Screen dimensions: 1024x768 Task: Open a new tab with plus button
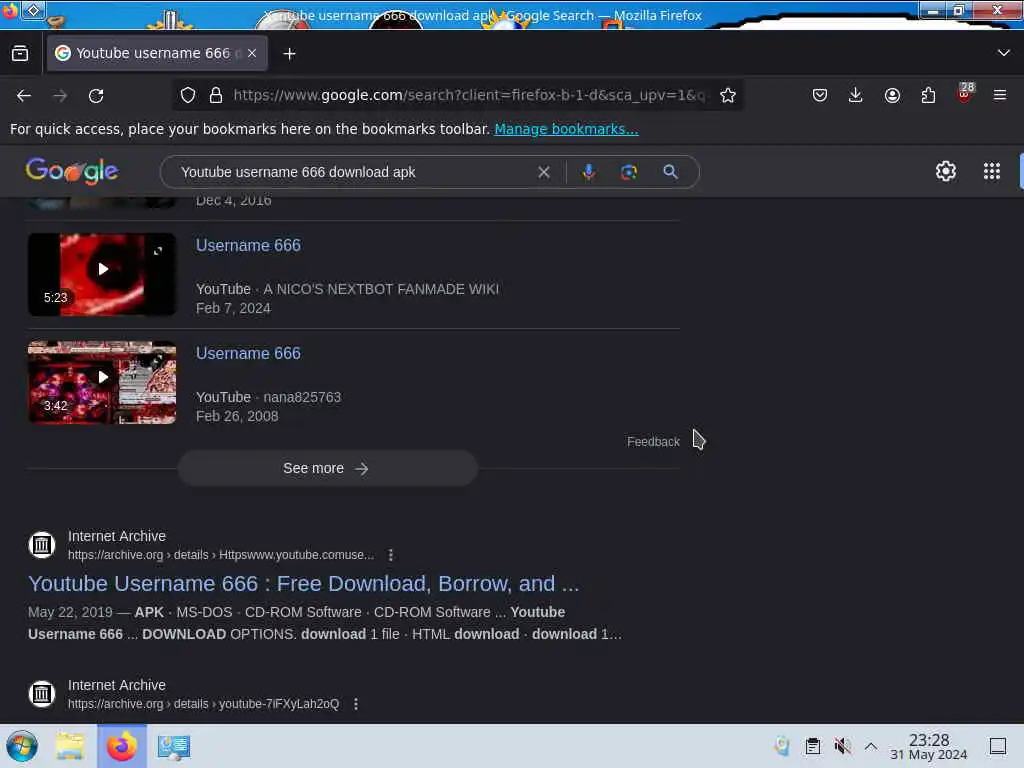pos(289,54)
